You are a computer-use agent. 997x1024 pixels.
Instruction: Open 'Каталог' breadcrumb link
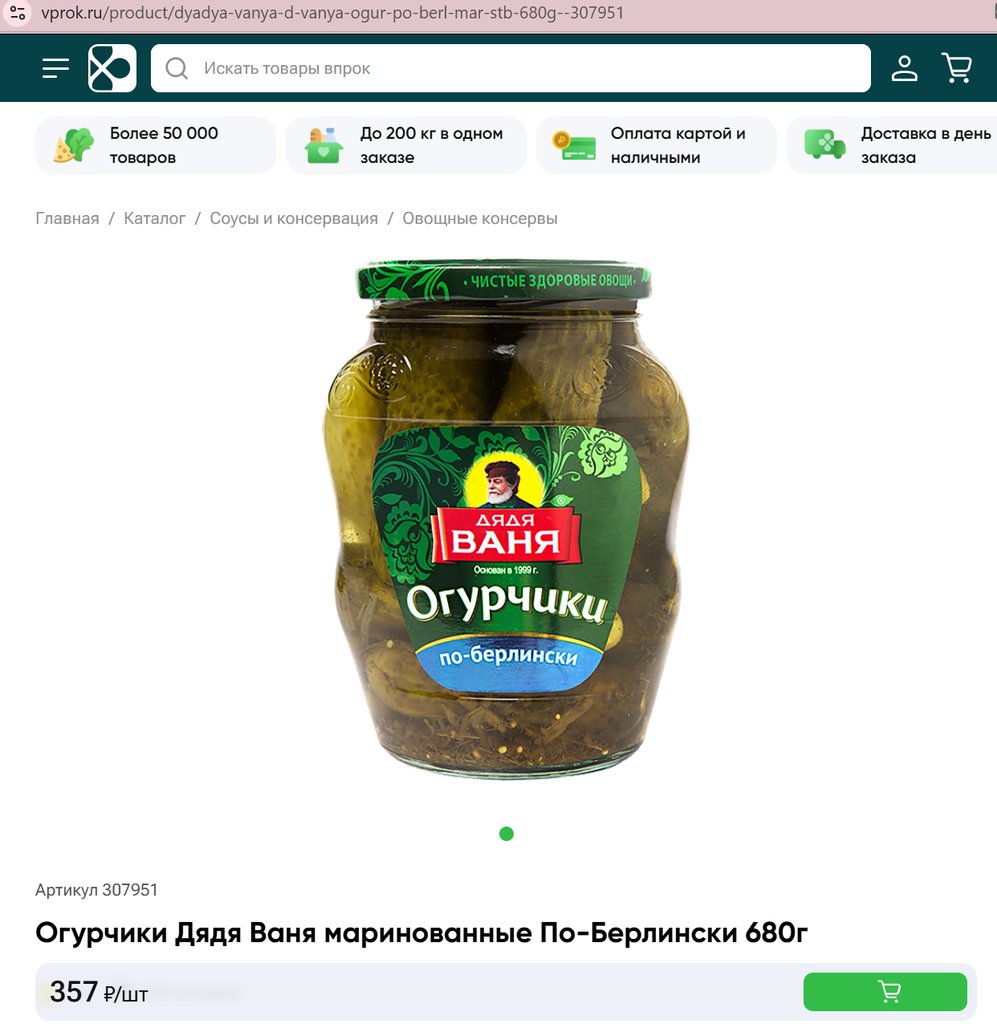(x=155, y=219)
